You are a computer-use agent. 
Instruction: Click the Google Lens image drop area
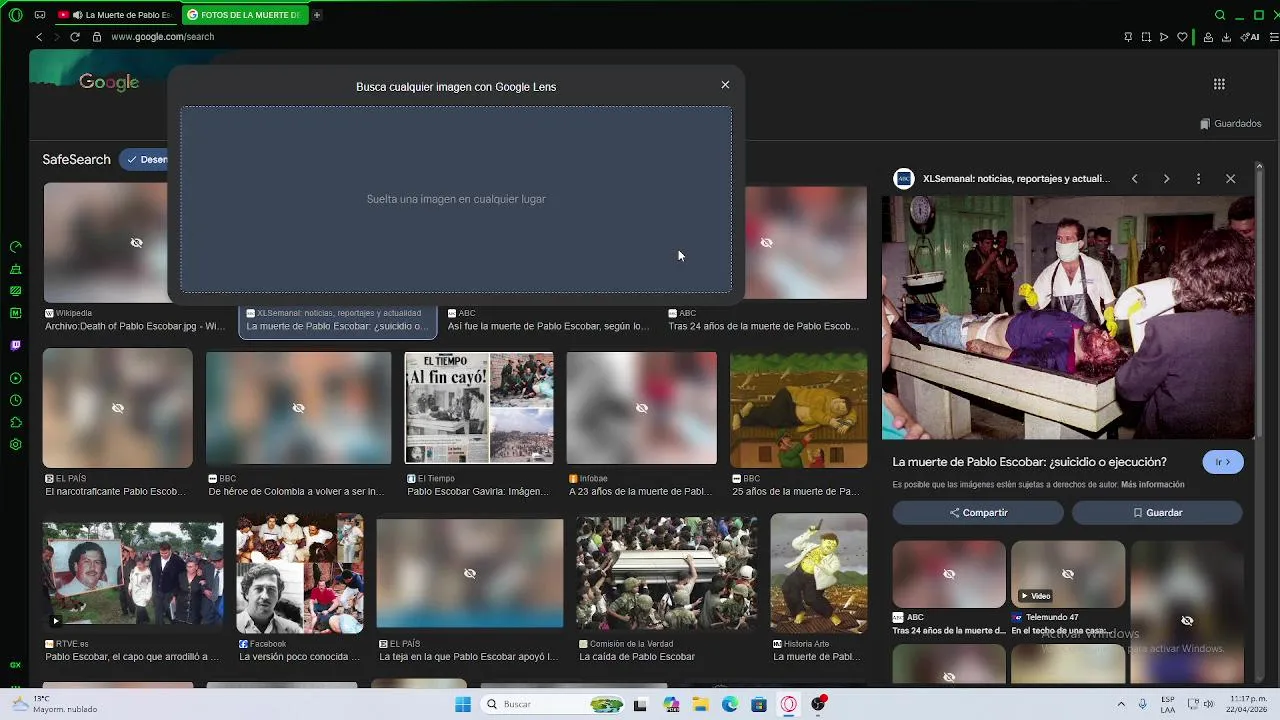[456, 199]
